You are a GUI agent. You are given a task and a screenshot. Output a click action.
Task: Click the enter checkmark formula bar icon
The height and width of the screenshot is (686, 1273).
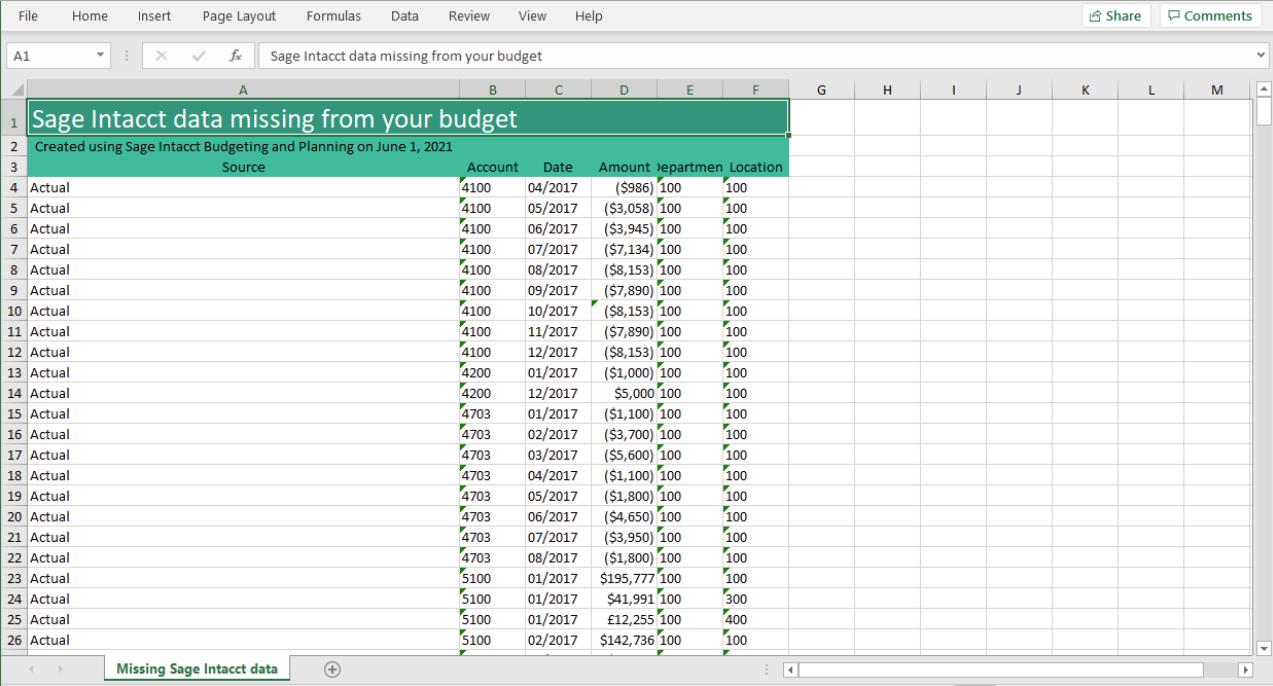pyautogui.click(x=198, y=56)
